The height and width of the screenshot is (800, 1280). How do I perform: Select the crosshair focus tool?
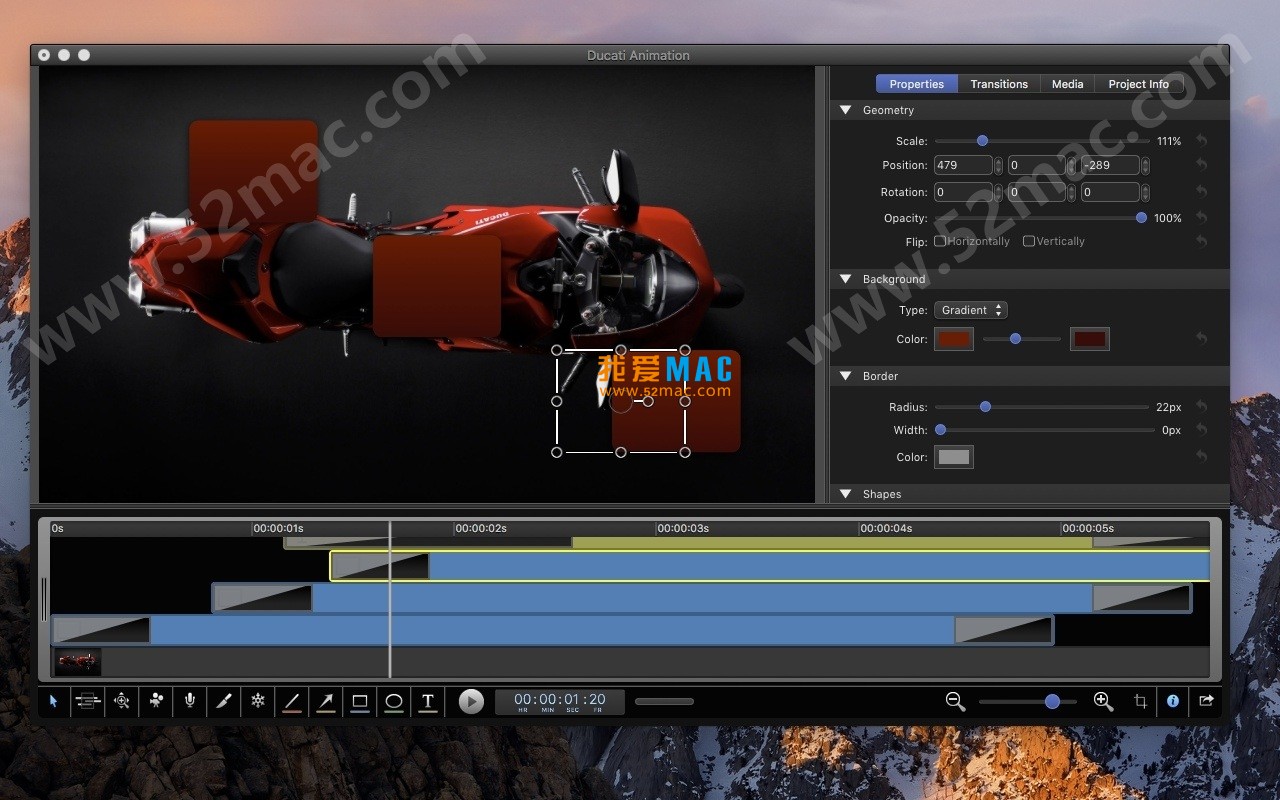122,702
